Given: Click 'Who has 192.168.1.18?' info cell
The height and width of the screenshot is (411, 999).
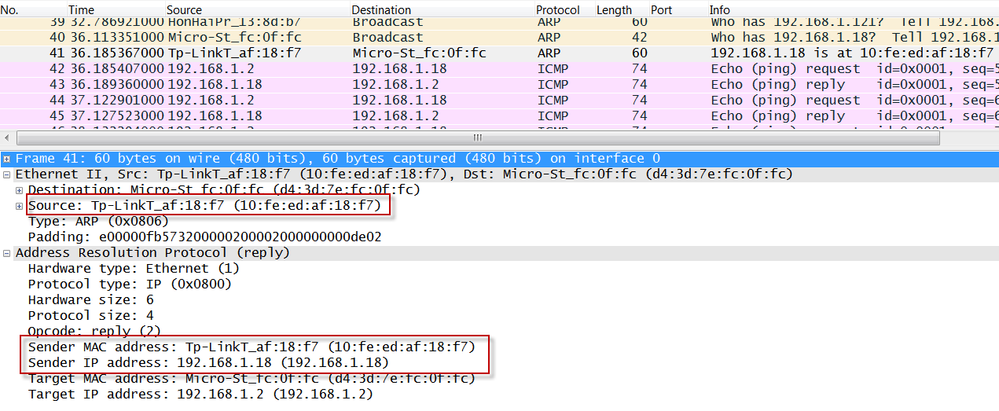Looking at the screenshot, I should (854, 38).
